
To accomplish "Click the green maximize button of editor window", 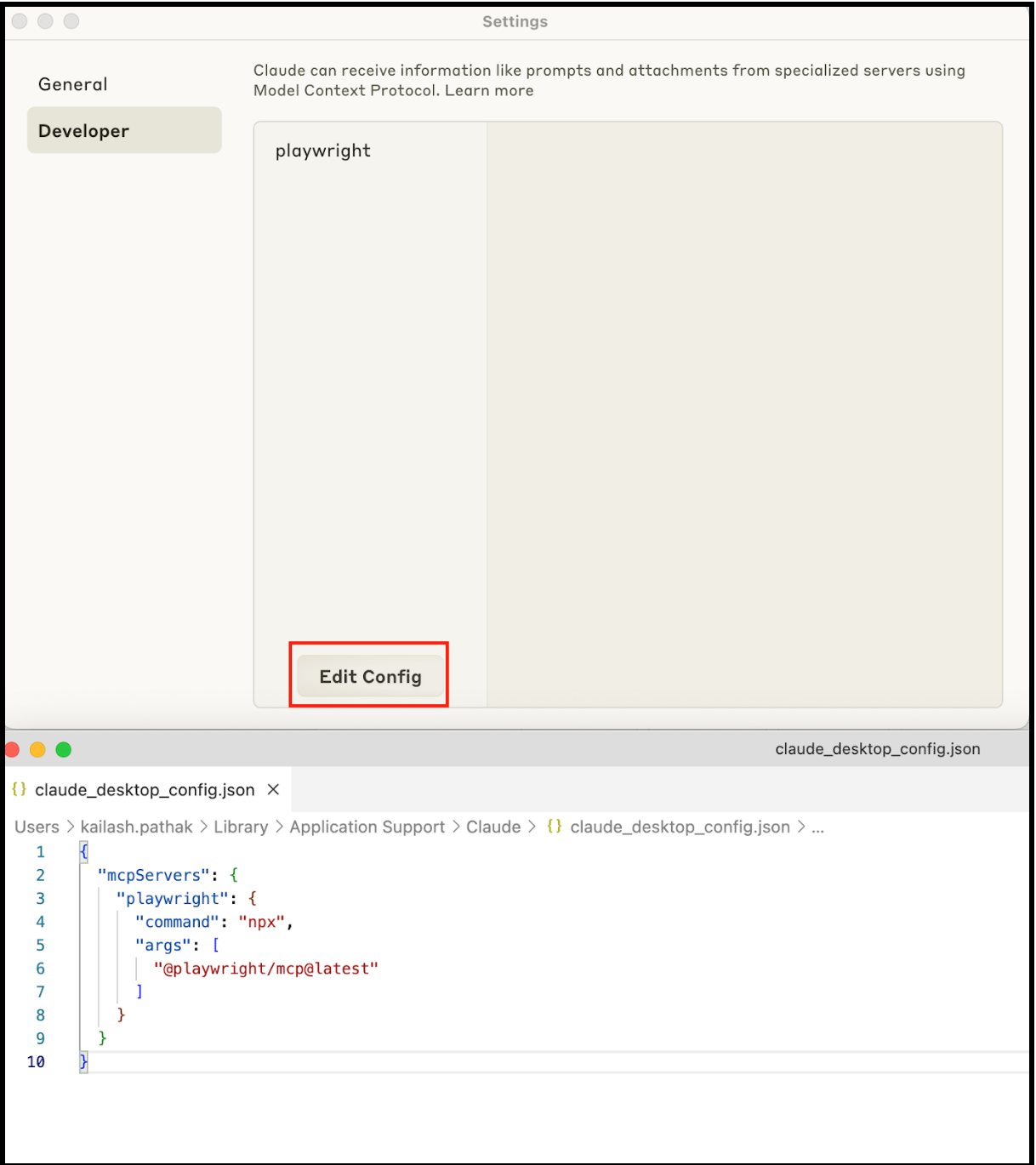I will point(64,749).
